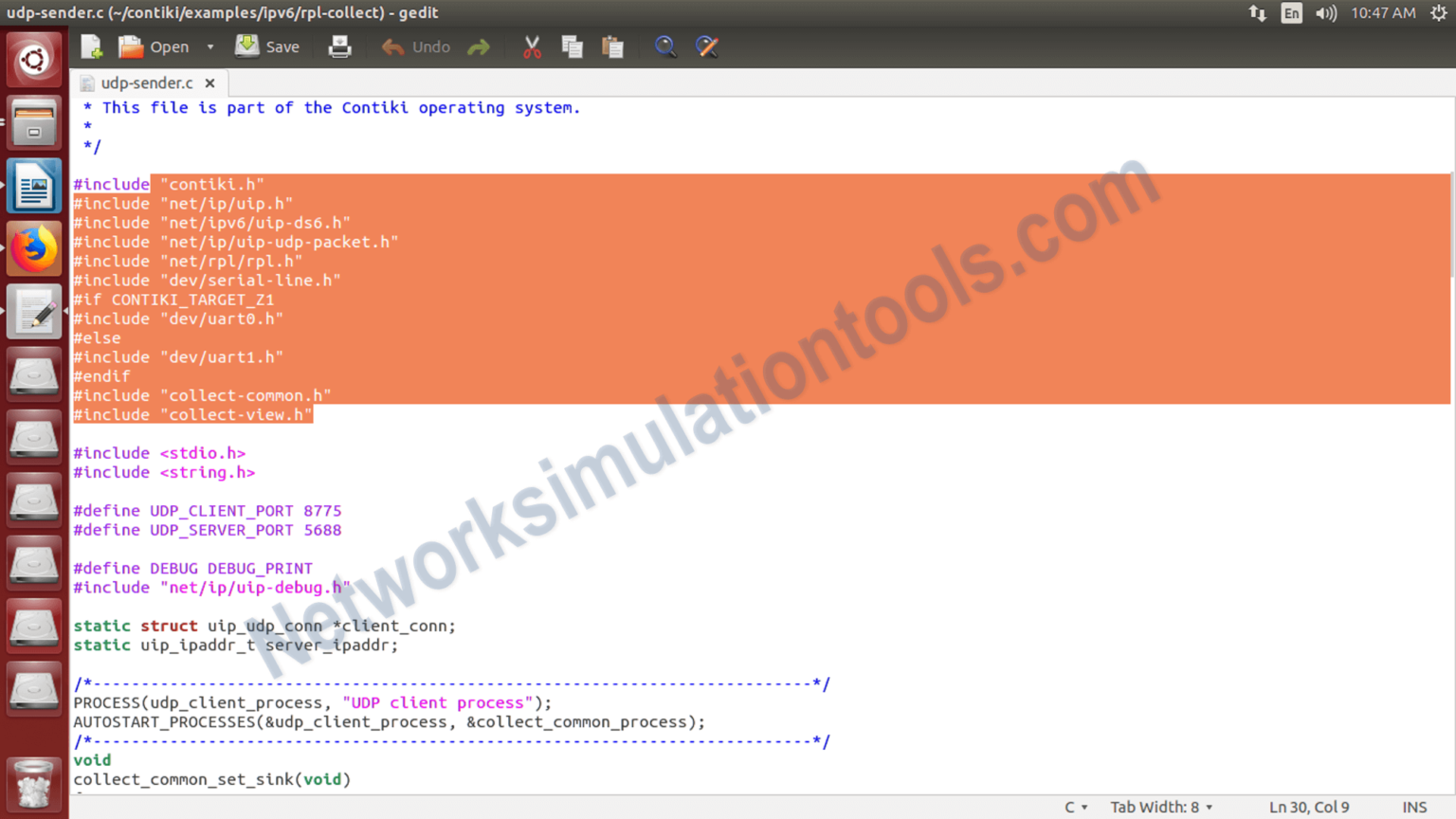Open the Find tool
Viewport: 1456px width, 819px height.
[x=665, y=45]
